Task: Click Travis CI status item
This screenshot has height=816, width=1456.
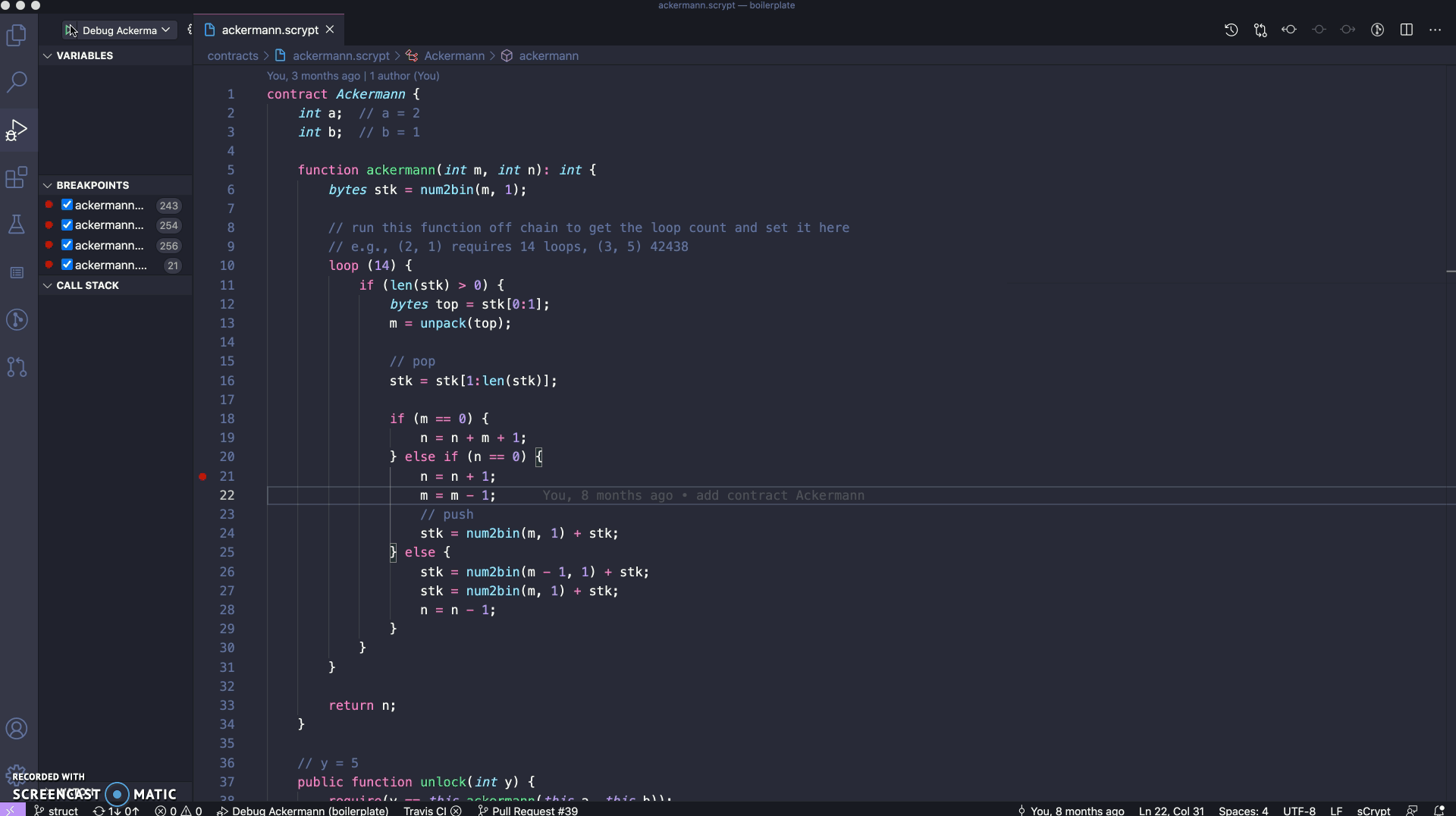Action: coord(432,811)
